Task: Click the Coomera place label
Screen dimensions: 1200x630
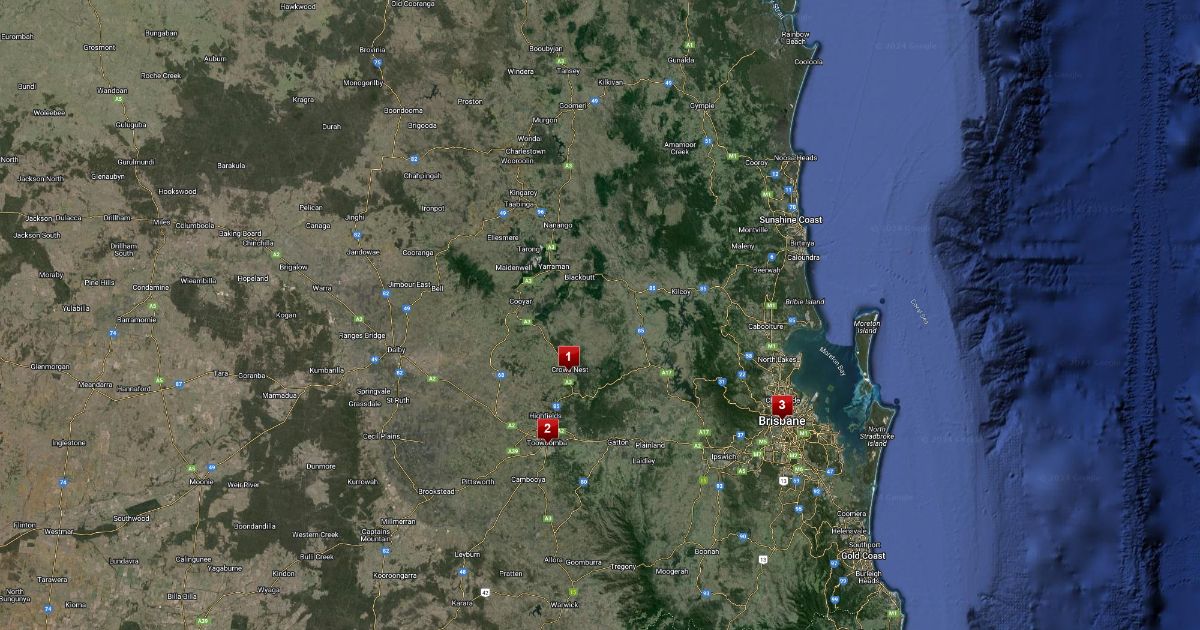Action: tap(851, 514)
